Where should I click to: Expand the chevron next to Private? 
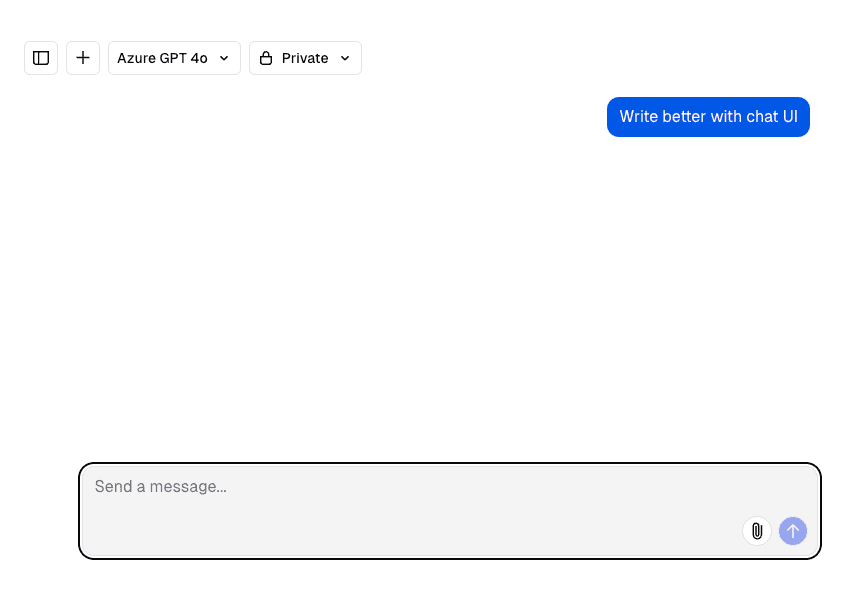[x=344, y=58]
